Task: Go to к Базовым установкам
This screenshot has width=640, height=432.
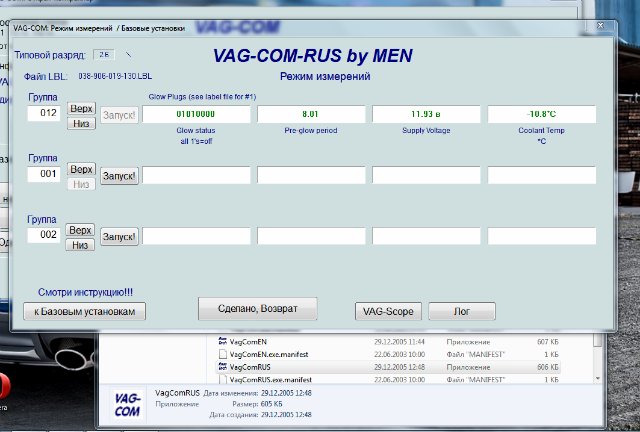Action: (84, 312)
